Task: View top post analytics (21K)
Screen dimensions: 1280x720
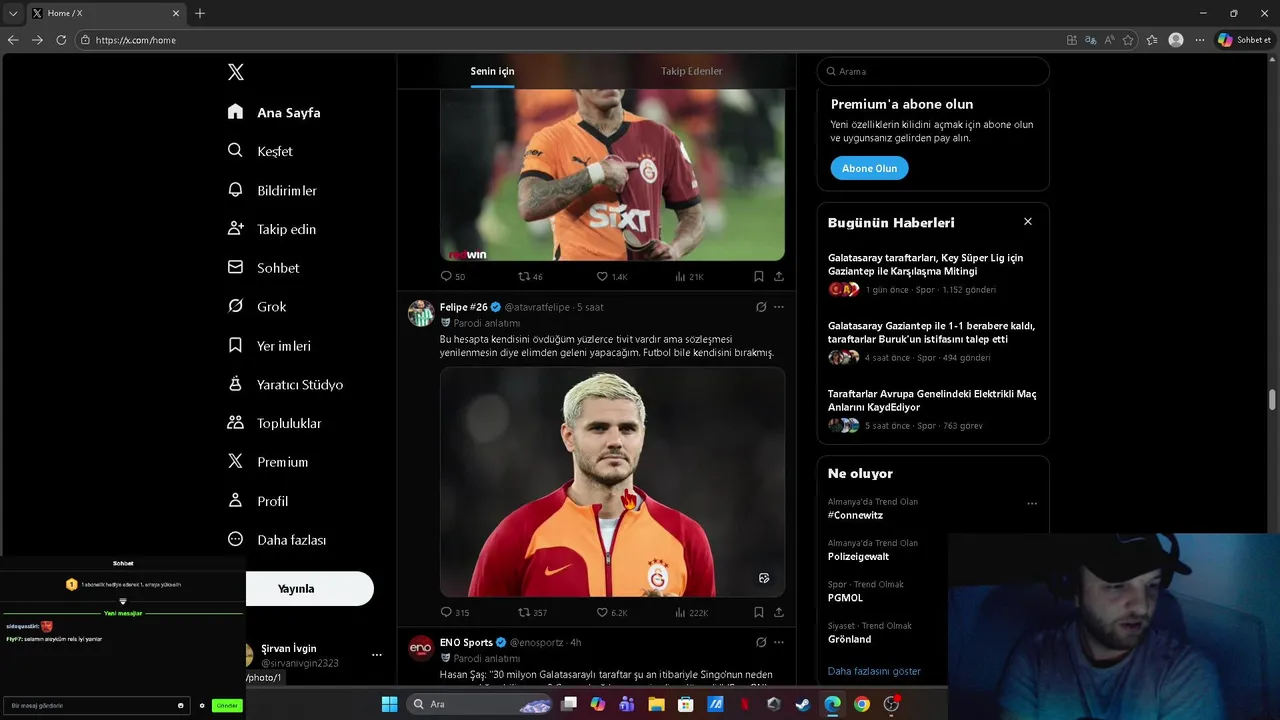Action: (x=689, y=276)
